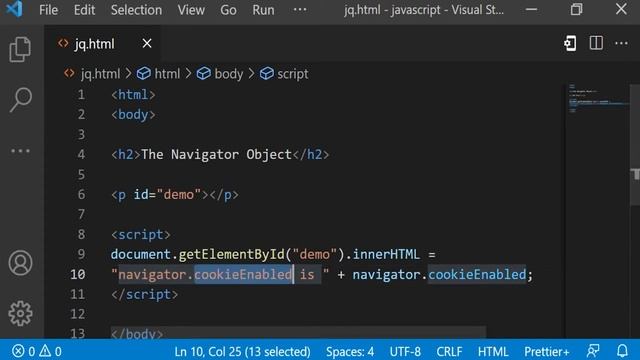Open the Explorer view in activity bar
Image resolution: width=640 pixels, height=360 pixels.
pos(20,49)
